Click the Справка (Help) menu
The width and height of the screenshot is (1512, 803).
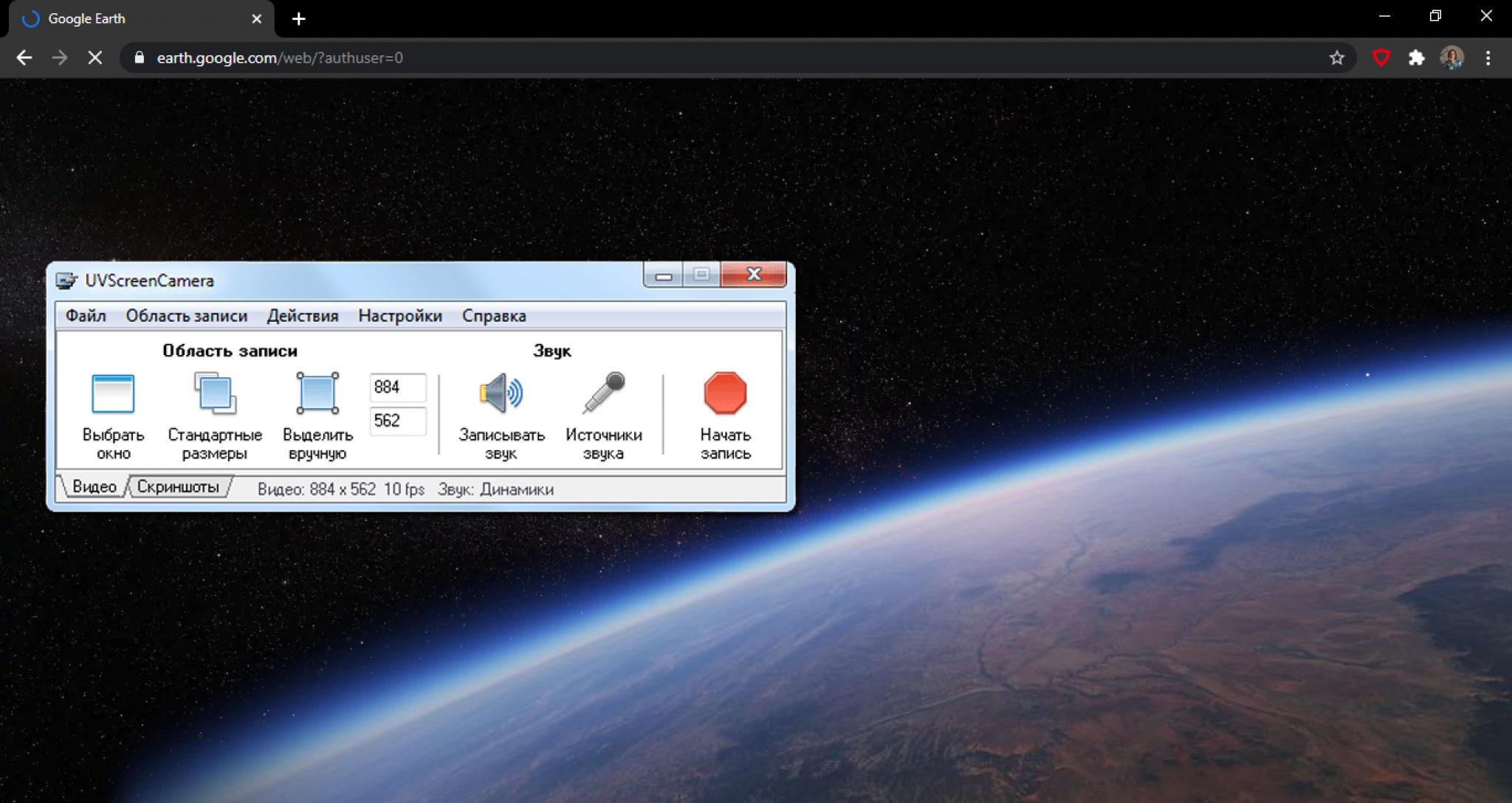(x=494, y=316)
